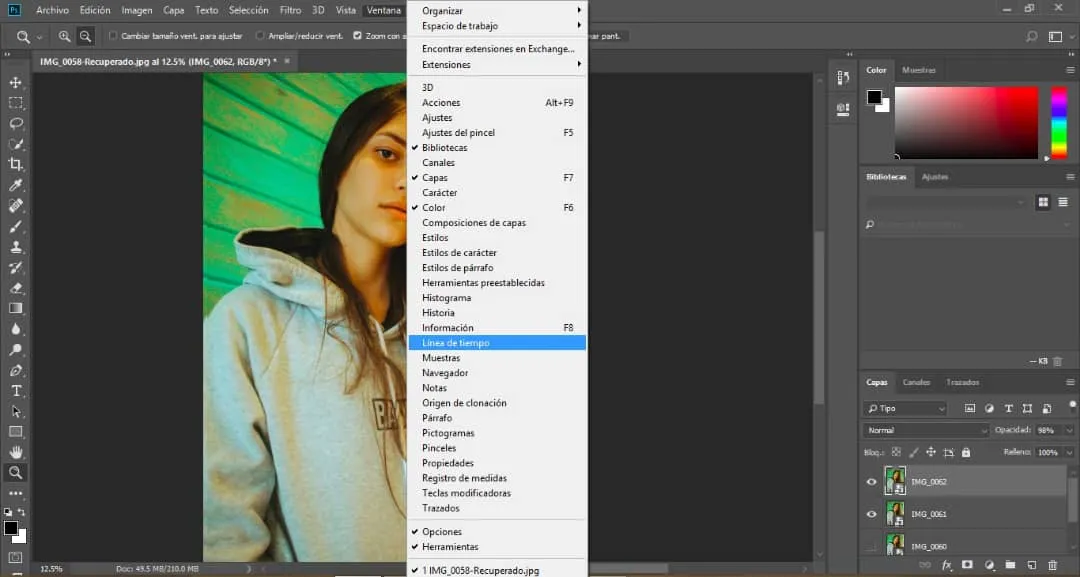Choose Línea de tiempo menu entry
This screenshot has width=1080, height=577.
[497, 343]
